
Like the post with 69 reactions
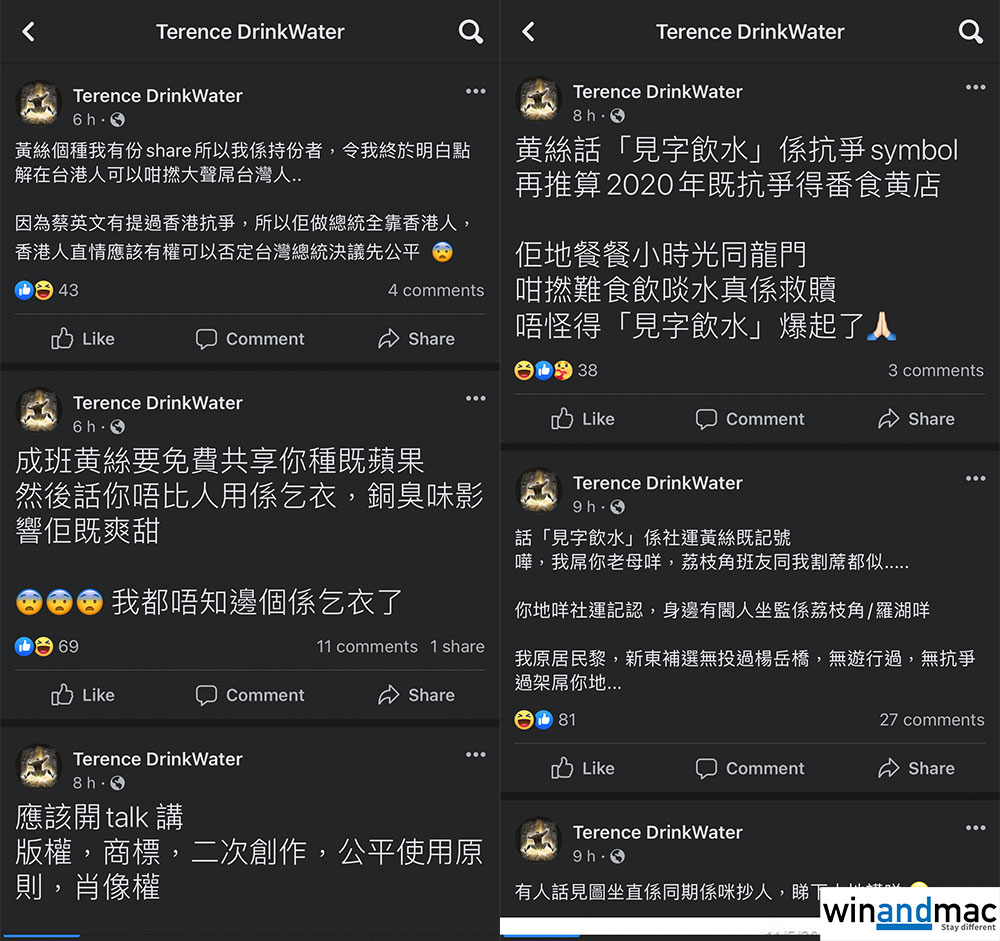point(83,695)
